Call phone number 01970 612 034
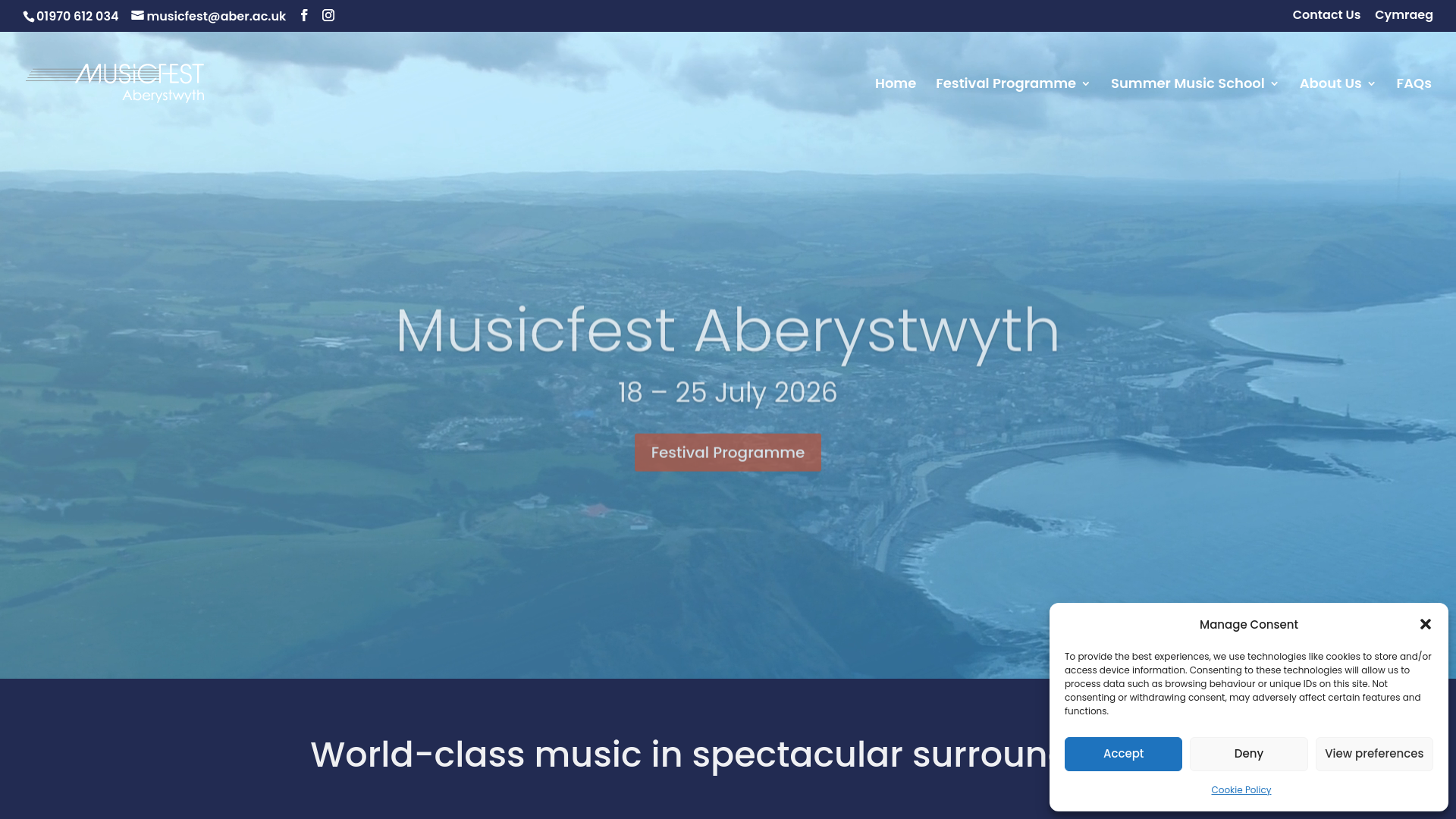The image size is (1456, 819). 71,16
